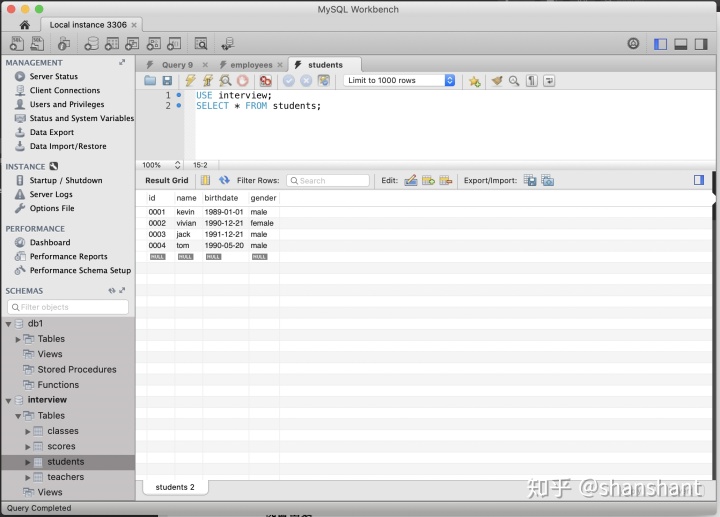The width and height of the screenshot is (720, 517).
Task: Open Server Status page
Action: point(54,76)
